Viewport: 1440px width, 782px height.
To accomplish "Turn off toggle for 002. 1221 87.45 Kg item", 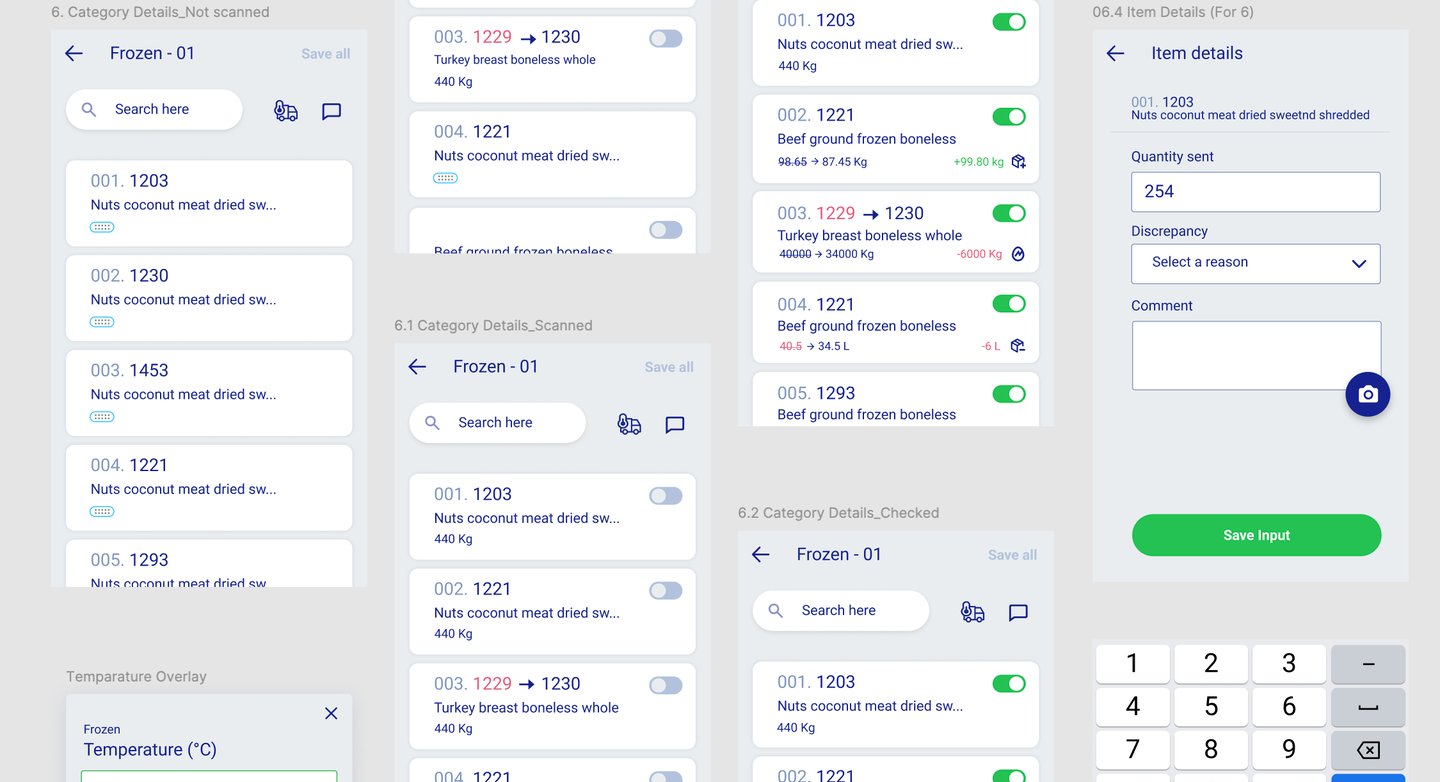I will (x=1008, y=117).
